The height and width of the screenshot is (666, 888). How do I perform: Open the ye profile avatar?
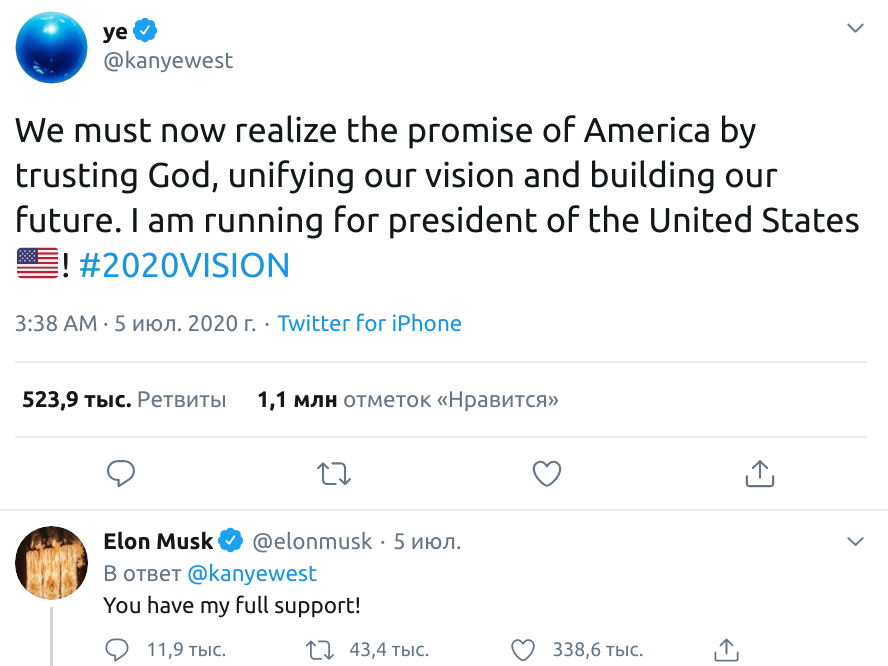tap(52, 46)
